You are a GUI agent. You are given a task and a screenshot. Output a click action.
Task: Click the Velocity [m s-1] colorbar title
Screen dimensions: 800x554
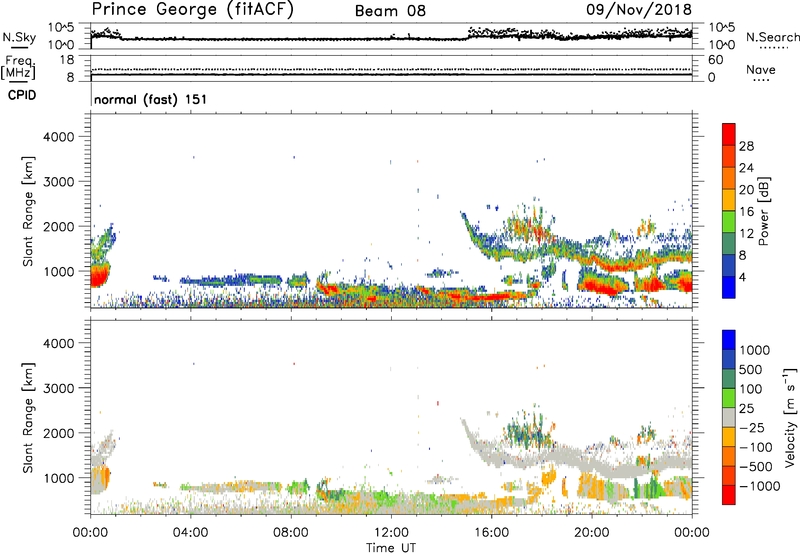pos(789,417)
